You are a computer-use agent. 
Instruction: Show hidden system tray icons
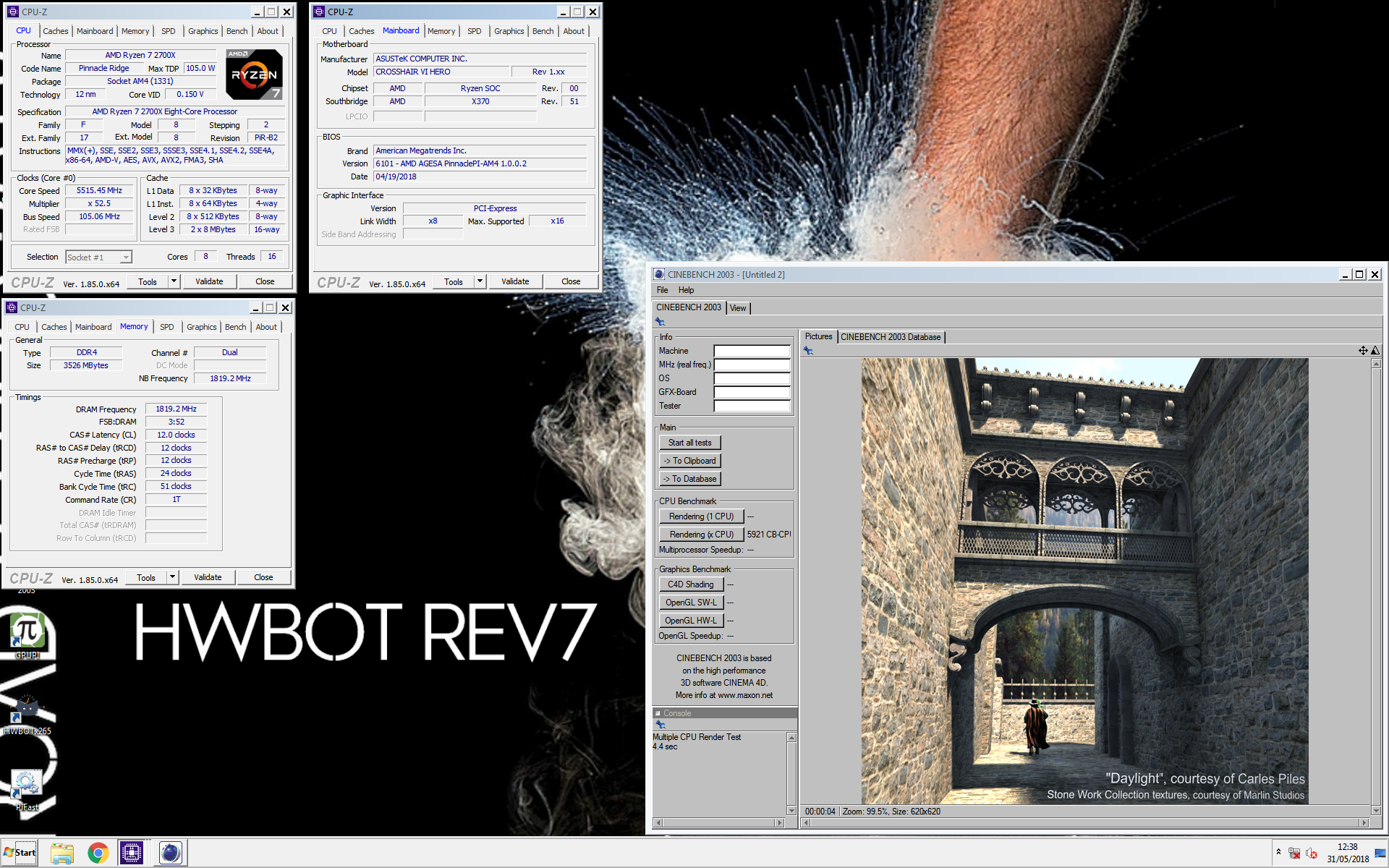tap(1278, 852)
